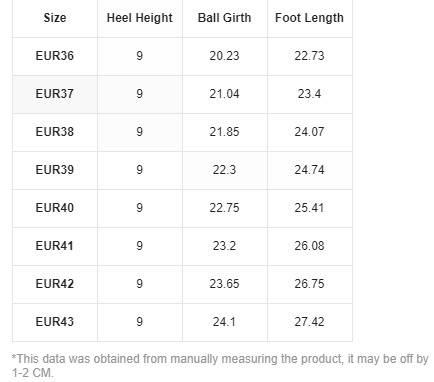Click the 20.23 ball girth value
The image size is (434, 382).
coord(224,56)
